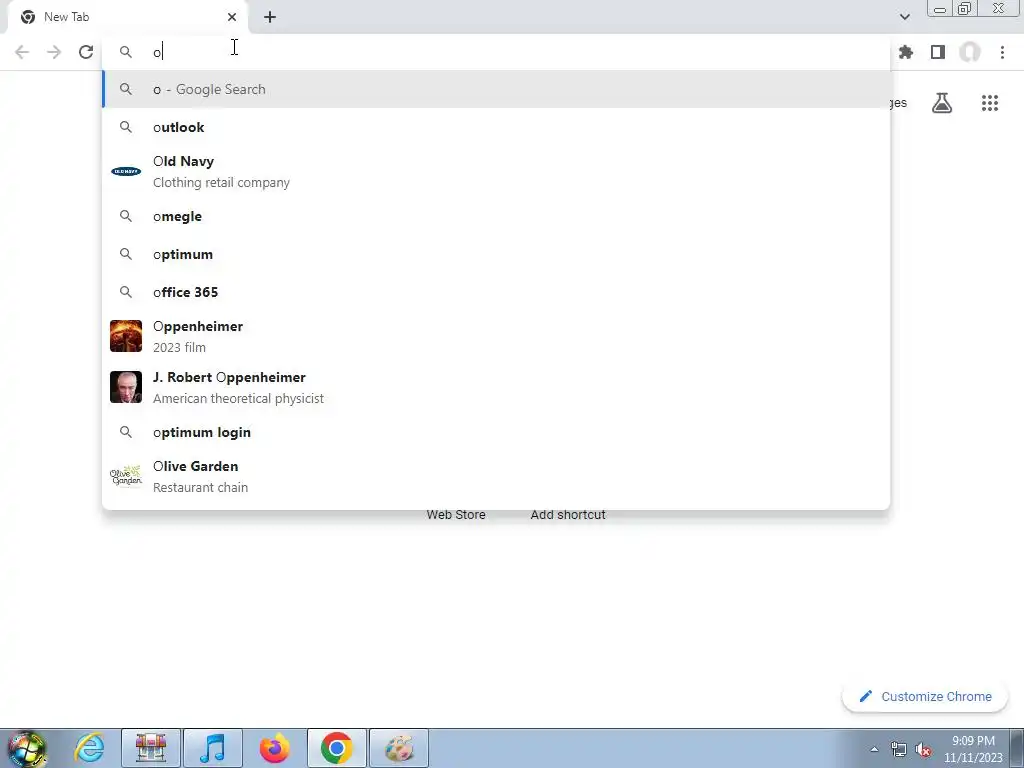The height and width of the screenshot is (768, 1024).
Task: Open the Web Store shortcut
Action: (x=456, y=515)
